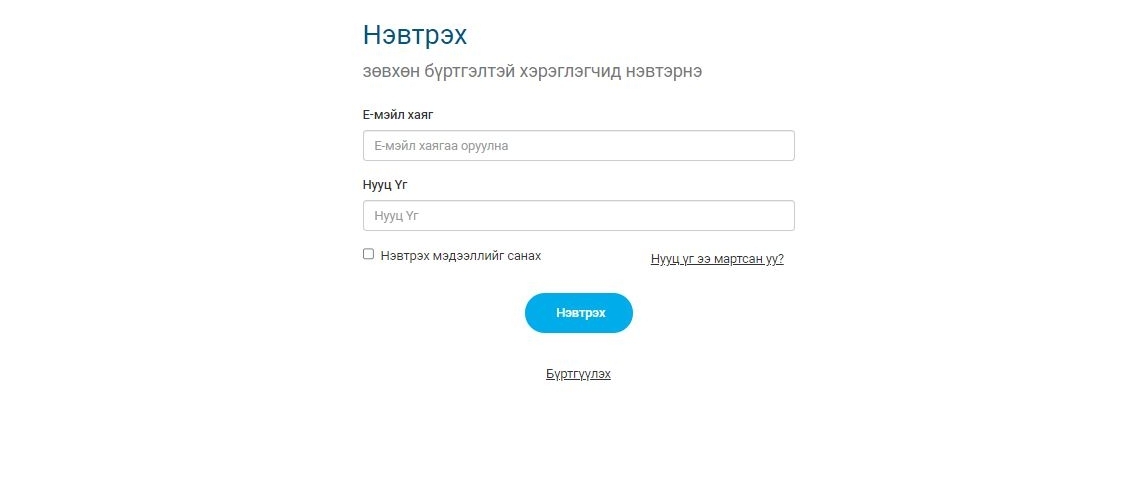The image size is (1130, 490).
Task: Open the Бүртгүүлэх registration link
Action: 578,374
